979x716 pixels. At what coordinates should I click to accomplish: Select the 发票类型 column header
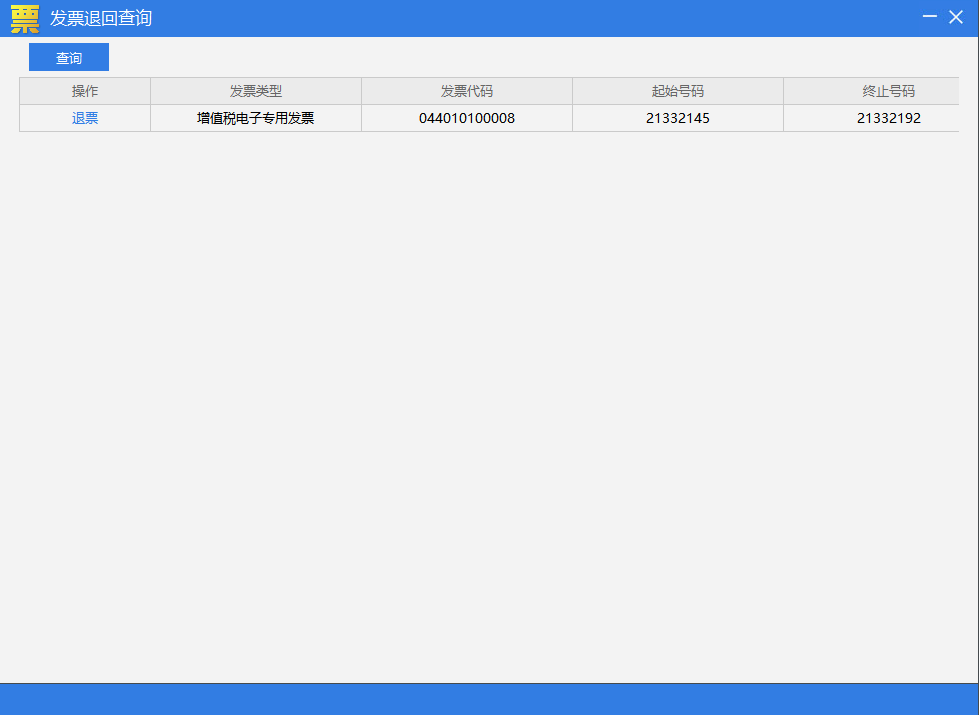256,91
